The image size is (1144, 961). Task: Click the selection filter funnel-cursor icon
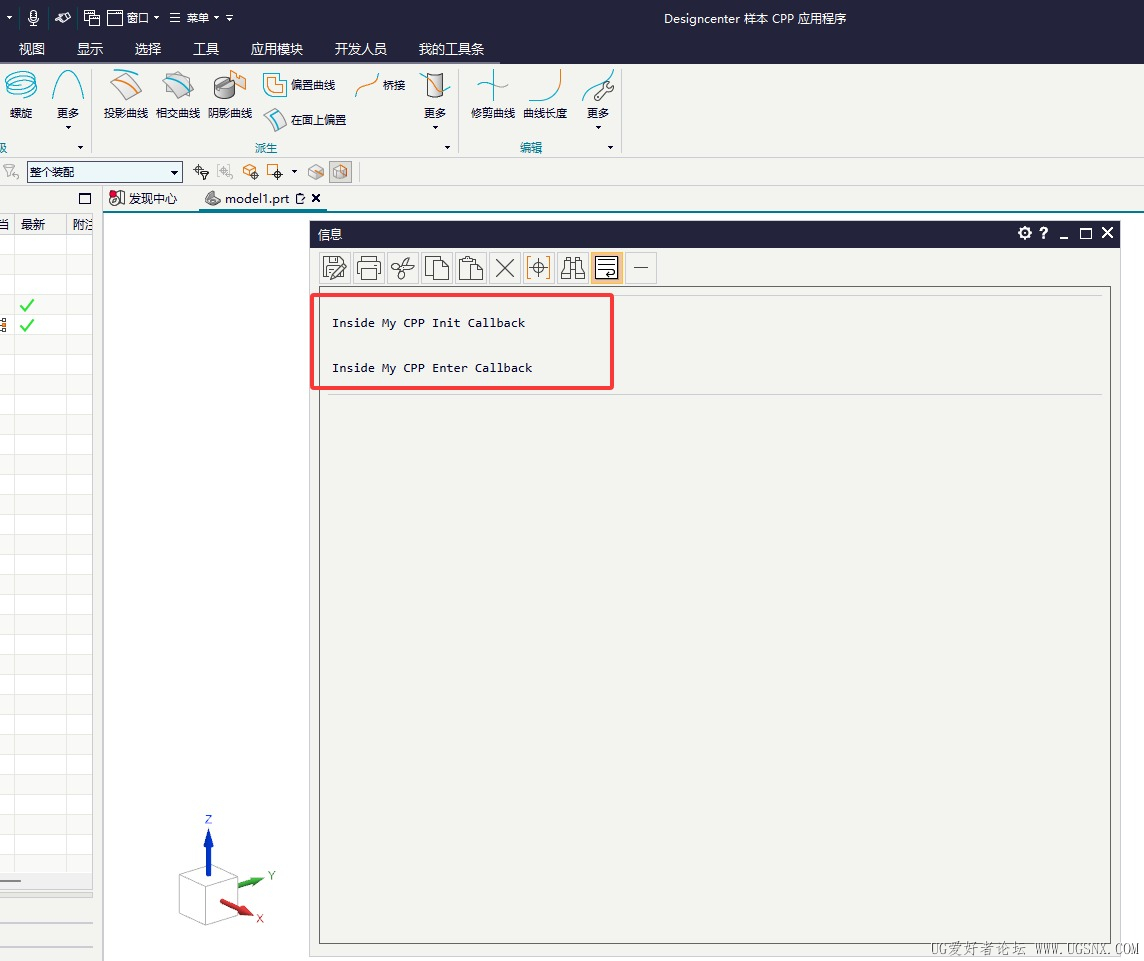pyautogui.click(x=201, y=172)
